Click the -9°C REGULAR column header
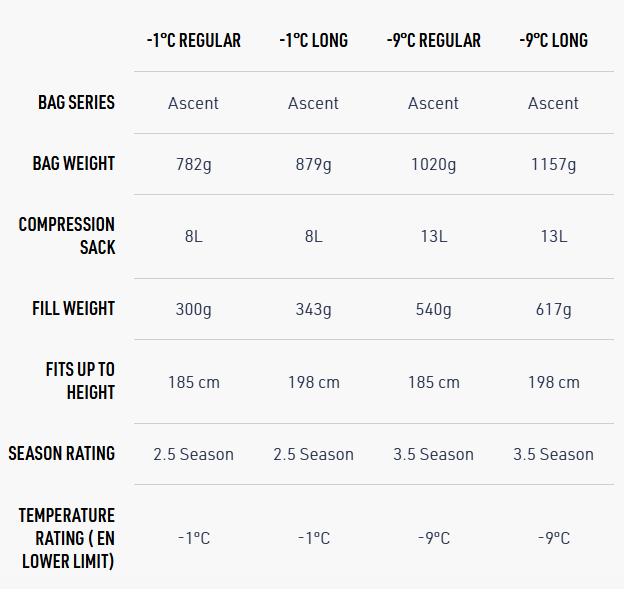 coord(433,41)
